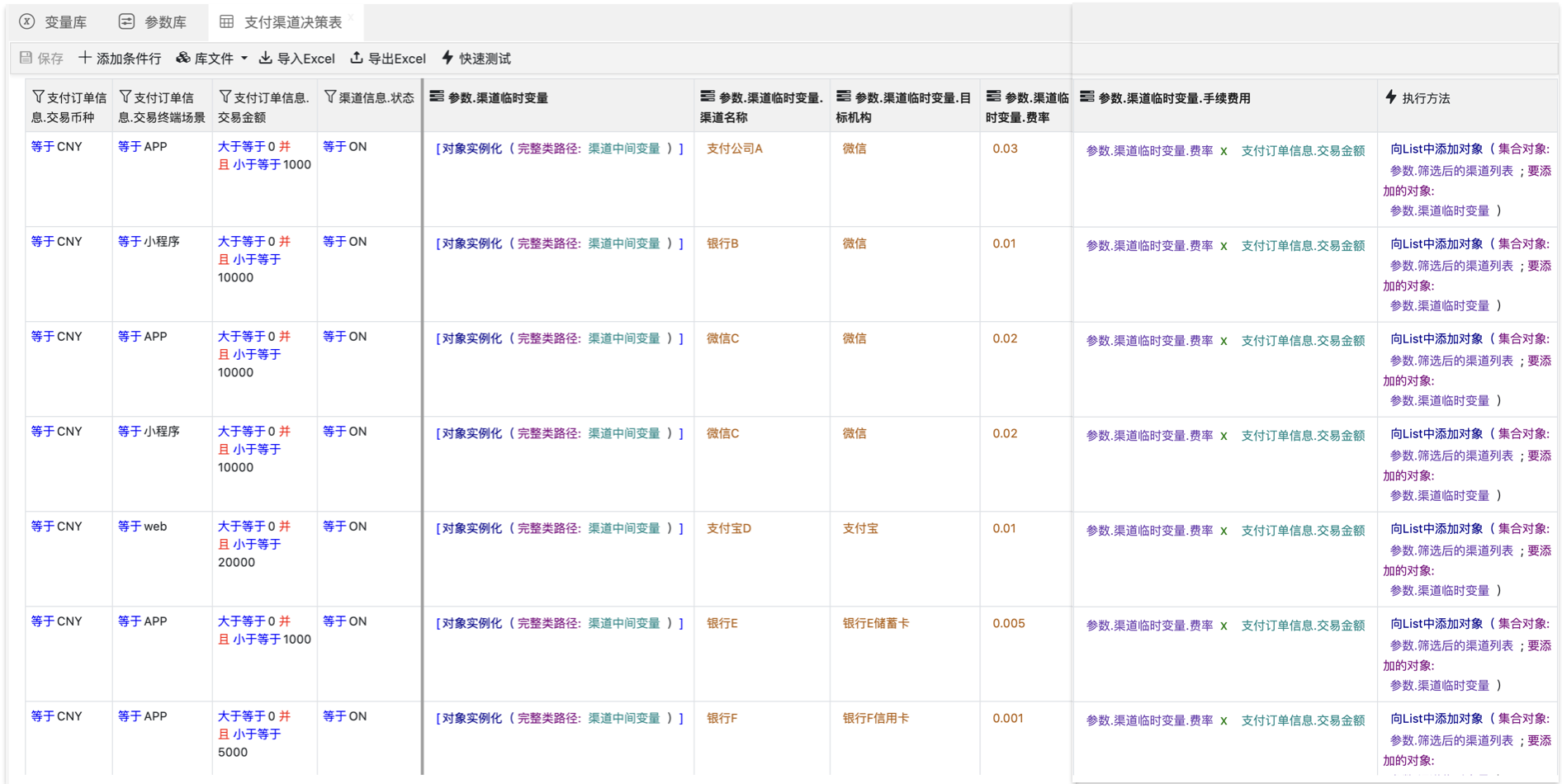Click 支付公司A channel name cell
Screen dimensions: 1562x784
(734, 149)
